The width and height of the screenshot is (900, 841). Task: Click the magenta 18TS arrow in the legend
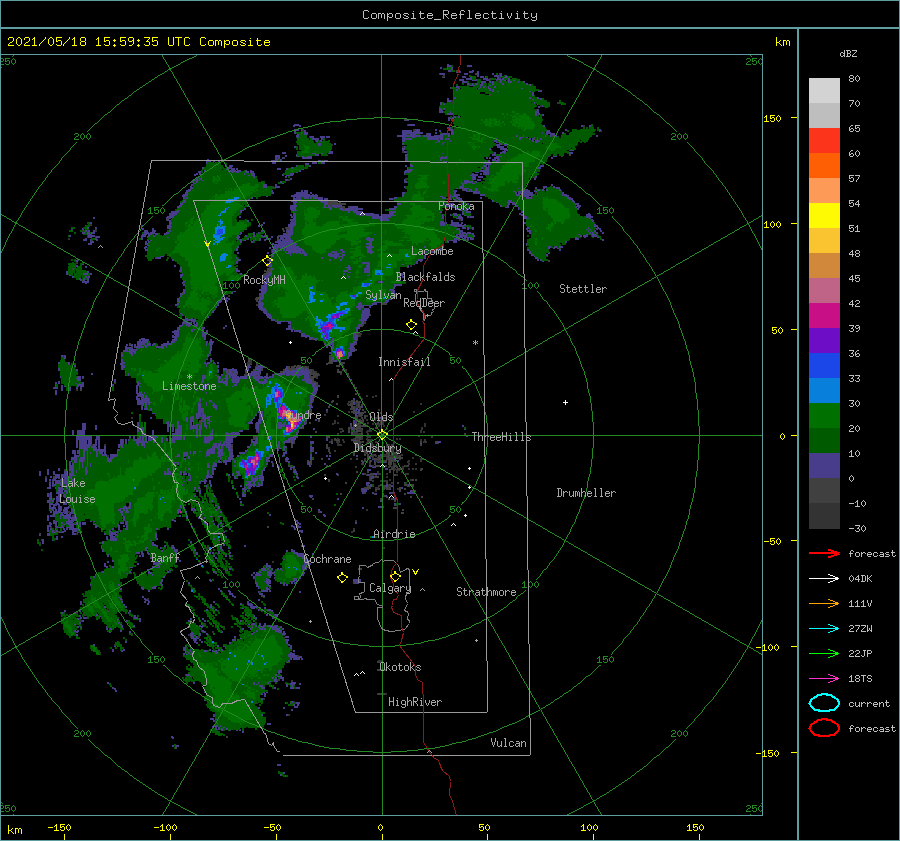(x=824, y=679)
